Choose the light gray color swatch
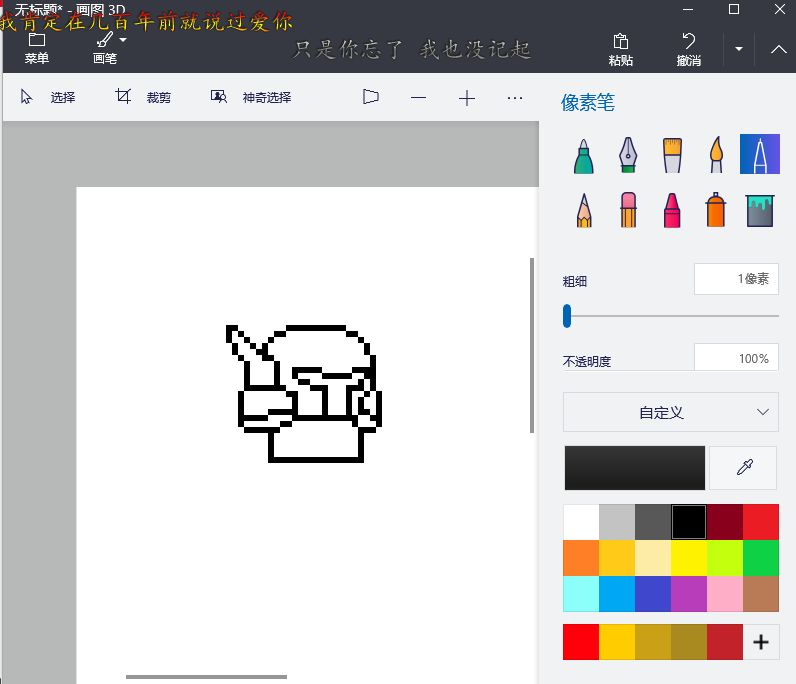Viewport: 796px width, 684px height. tap(617, 522)
